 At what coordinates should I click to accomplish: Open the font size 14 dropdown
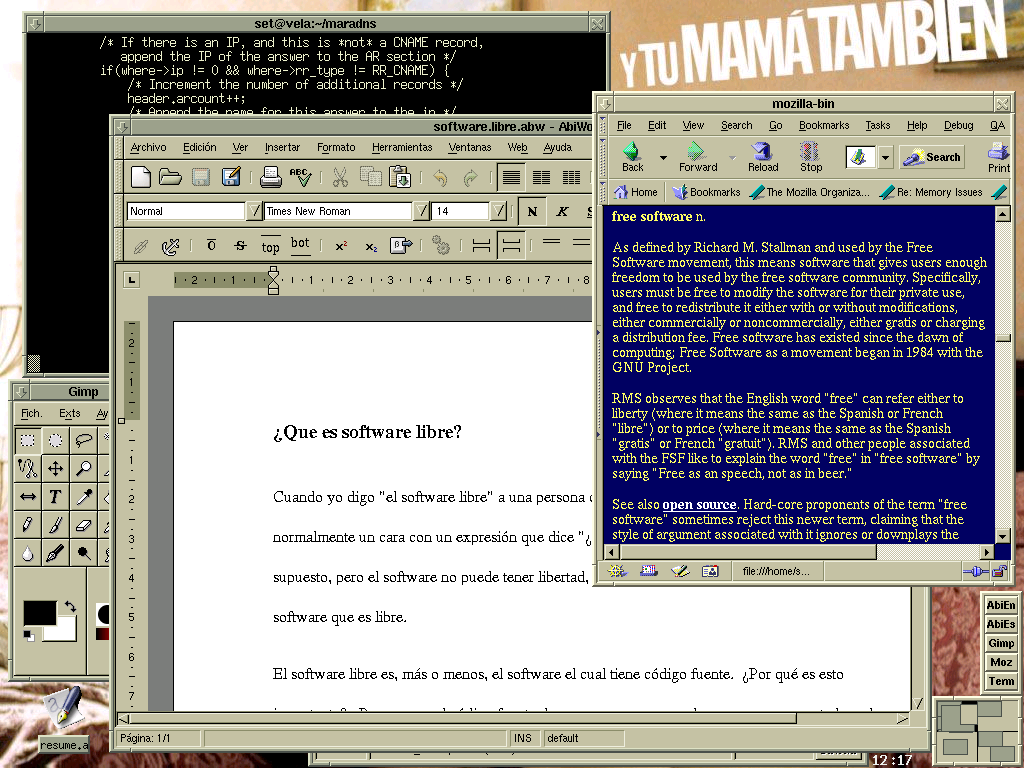[499, 211]
